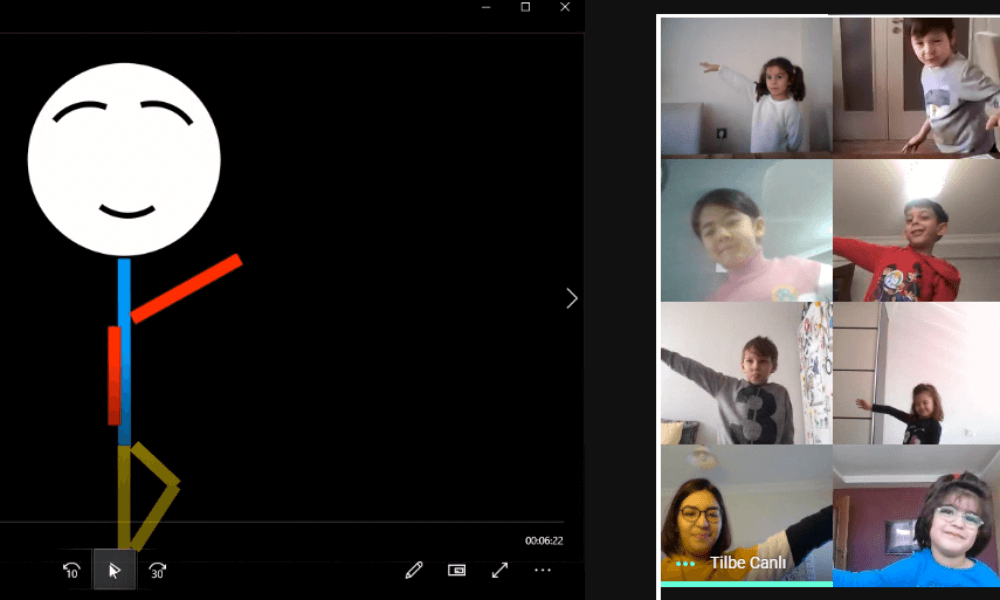Image resolution: width=1000 pixels, height=600 pixels.
Task: Select the girl in blue shirt with glasses tile
Action: 916,516
